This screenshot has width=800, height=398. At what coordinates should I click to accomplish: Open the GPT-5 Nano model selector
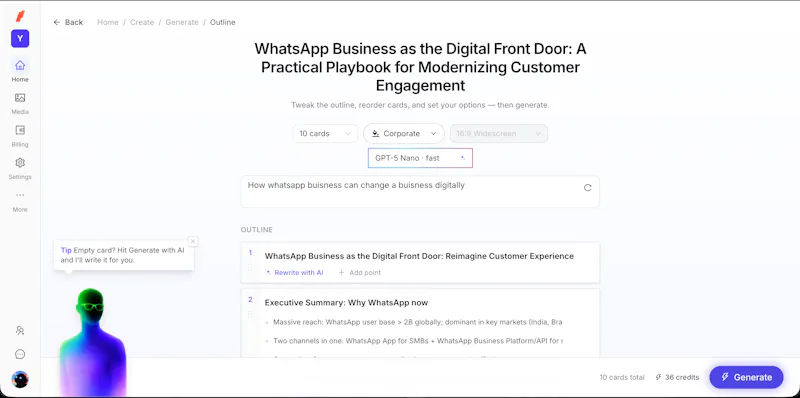[420, 158]
